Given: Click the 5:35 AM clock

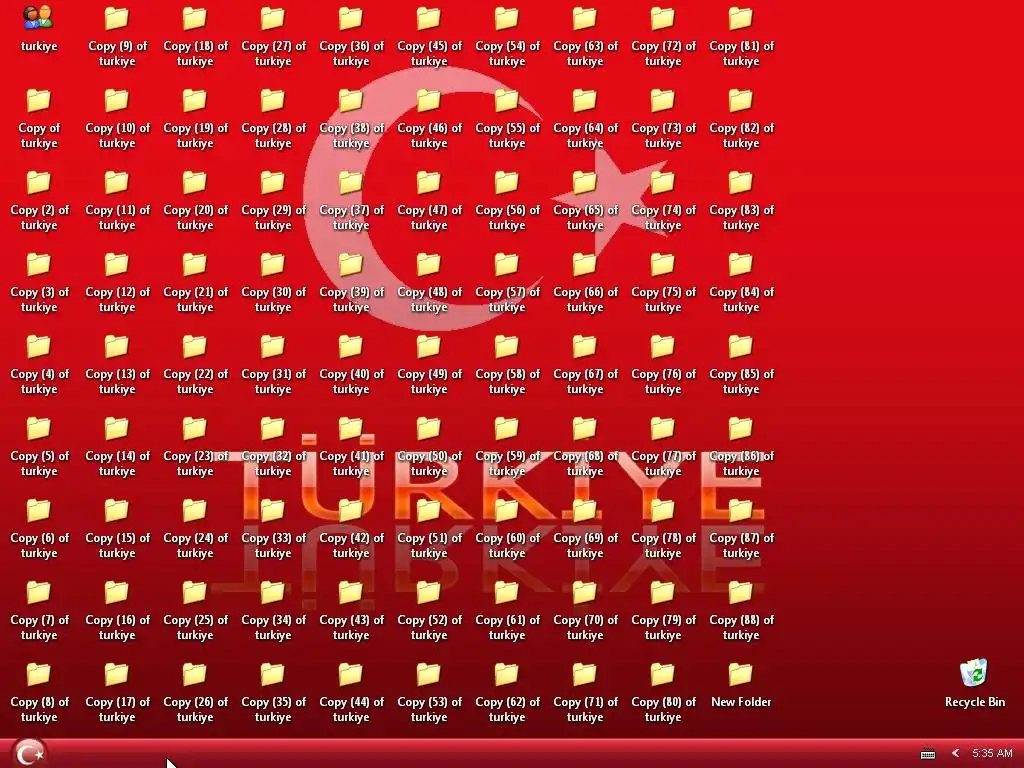Looking at the screenshot, I should click(992, 753).
